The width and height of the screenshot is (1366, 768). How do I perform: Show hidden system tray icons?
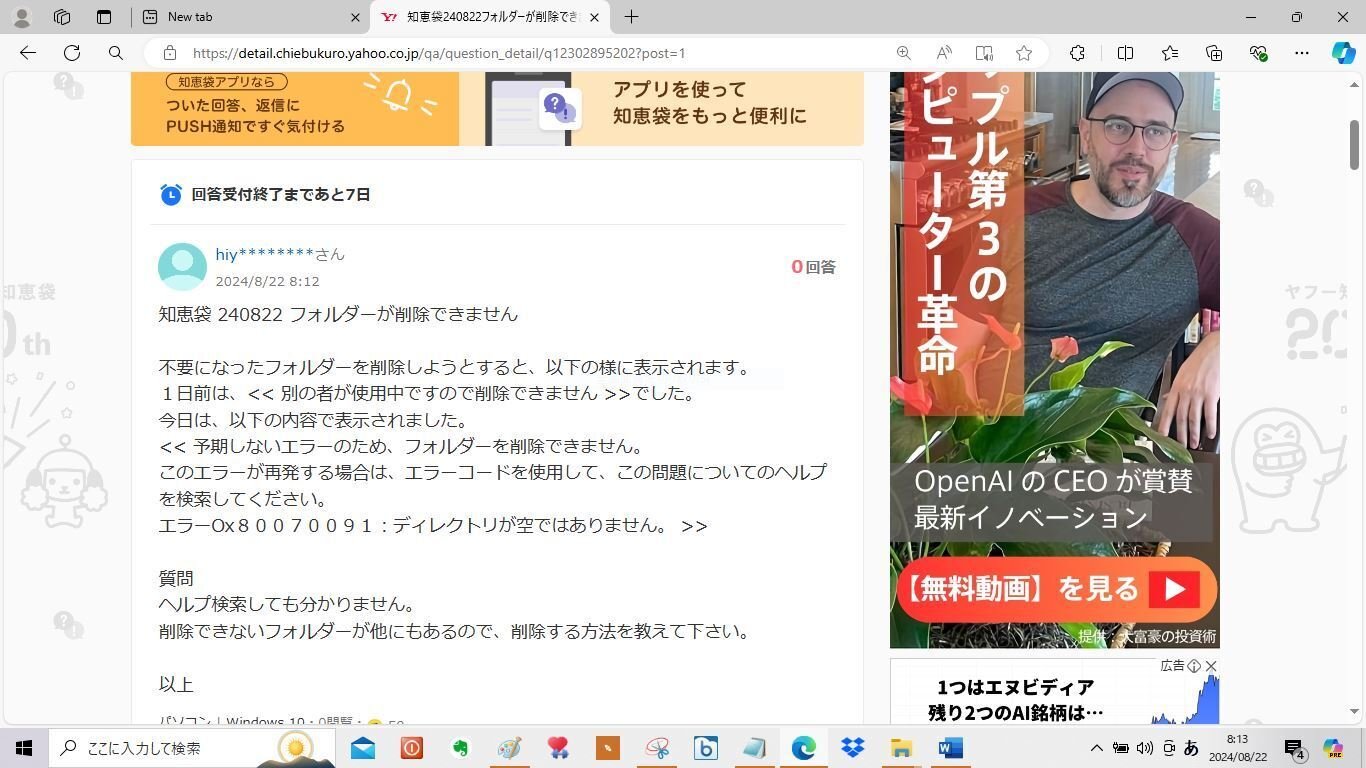tap(1096, 748)
